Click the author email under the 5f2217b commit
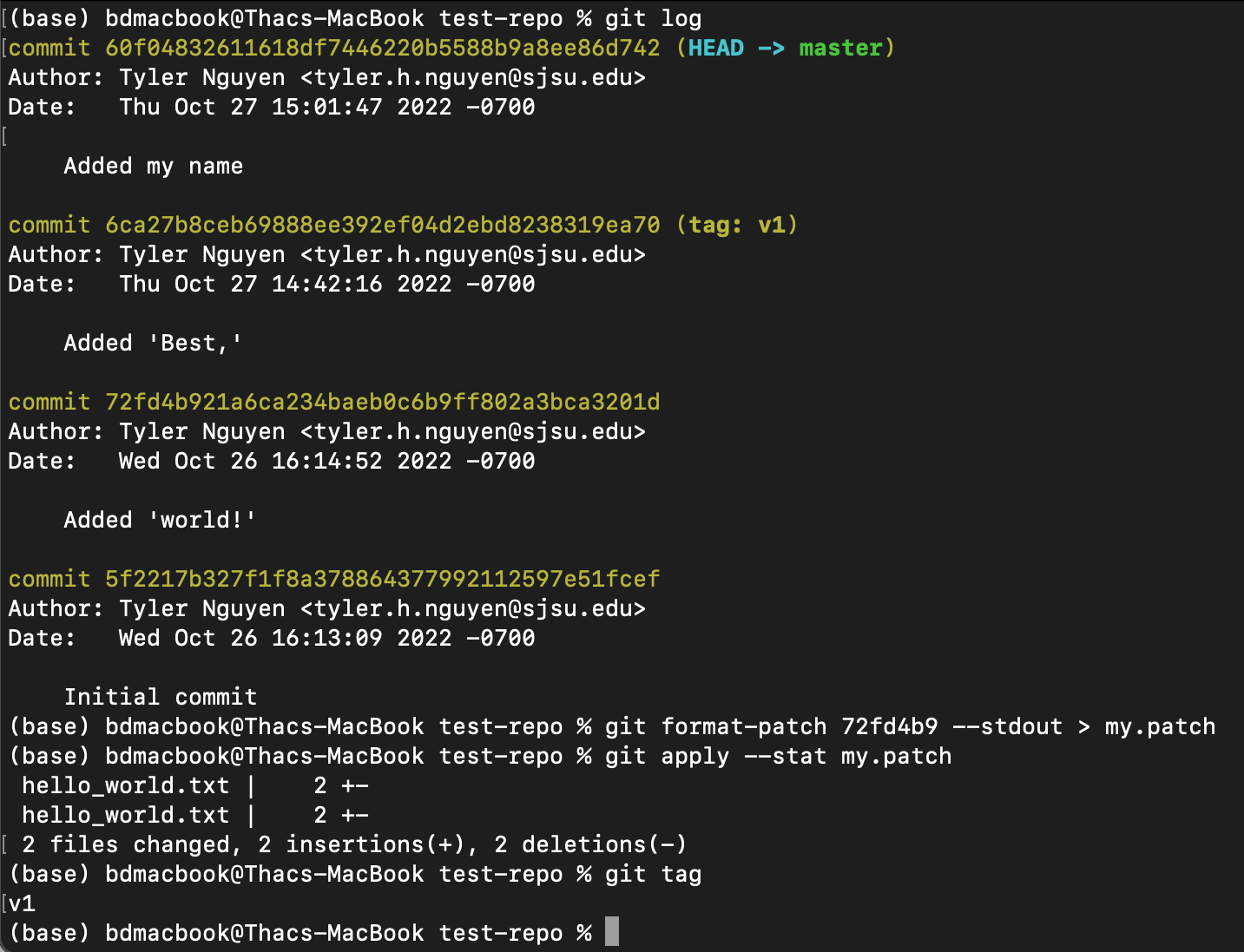Image resolution: width=1244 pixels, height=952 pixels. point(473,608)
